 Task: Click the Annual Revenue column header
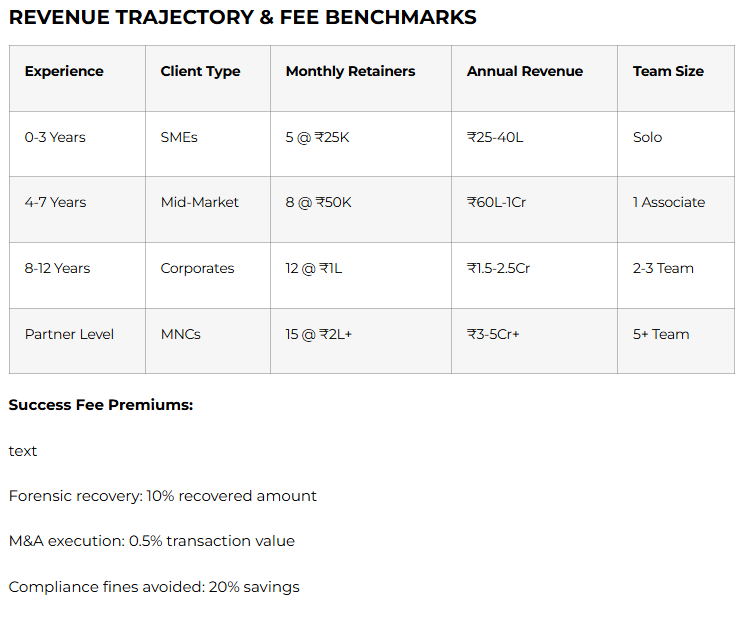click(524, 71)
